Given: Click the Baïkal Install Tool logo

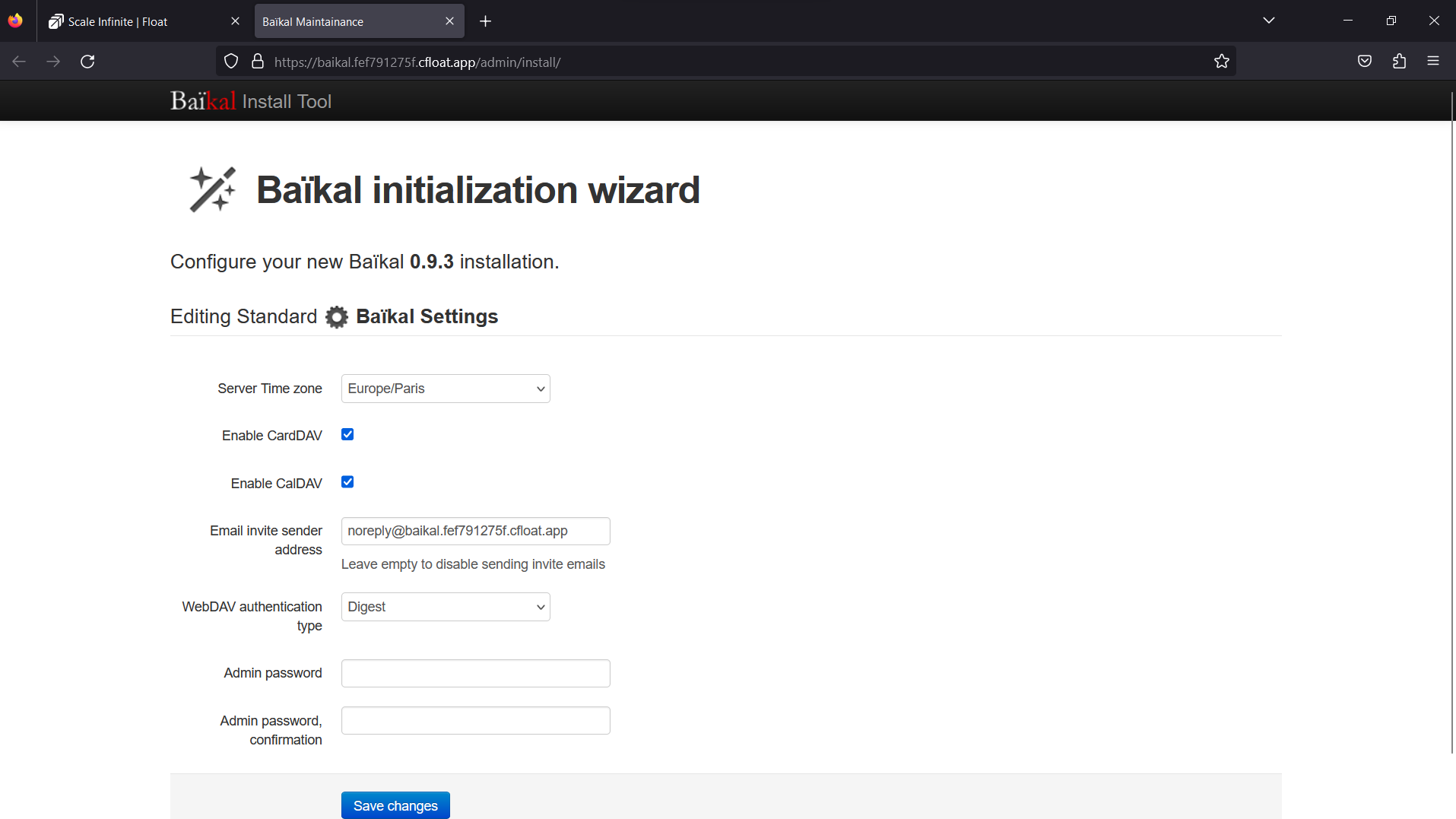Looking at the screenshot, I should point(251,101).
